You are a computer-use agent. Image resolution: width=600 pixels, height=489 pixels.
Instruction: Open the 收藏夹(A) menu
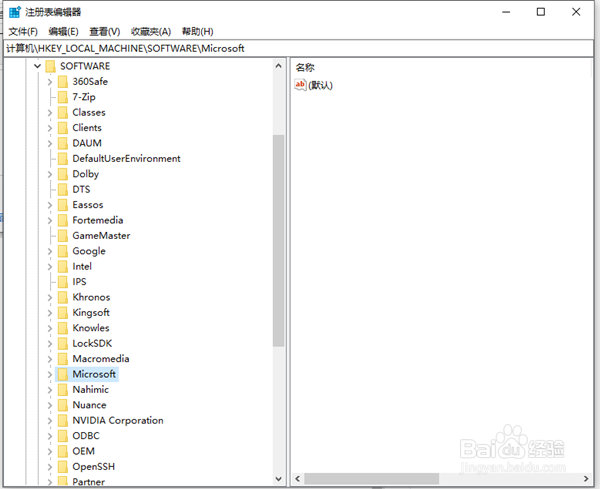151,32
